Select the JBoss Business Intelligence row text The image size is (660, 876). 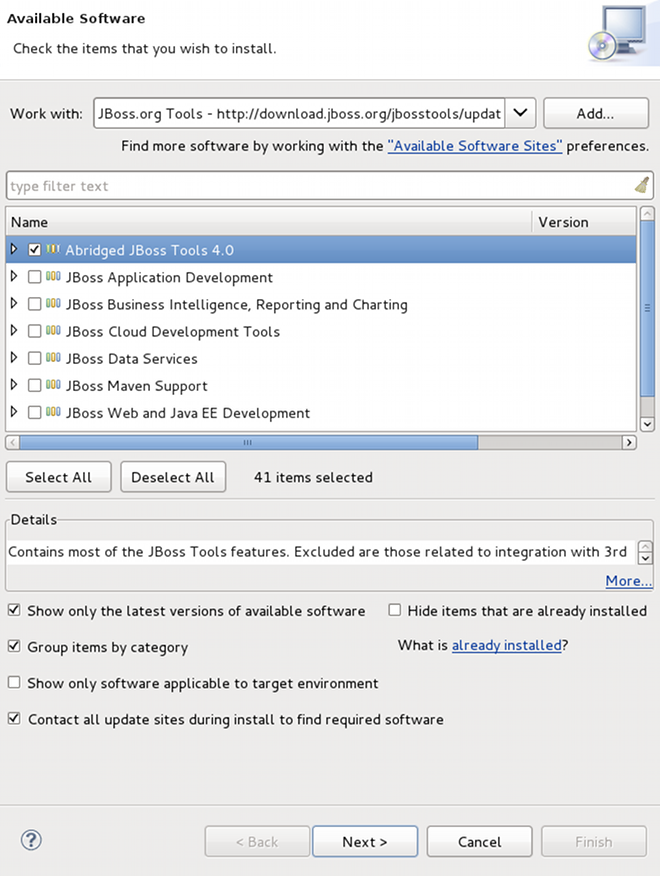(236, 304)
